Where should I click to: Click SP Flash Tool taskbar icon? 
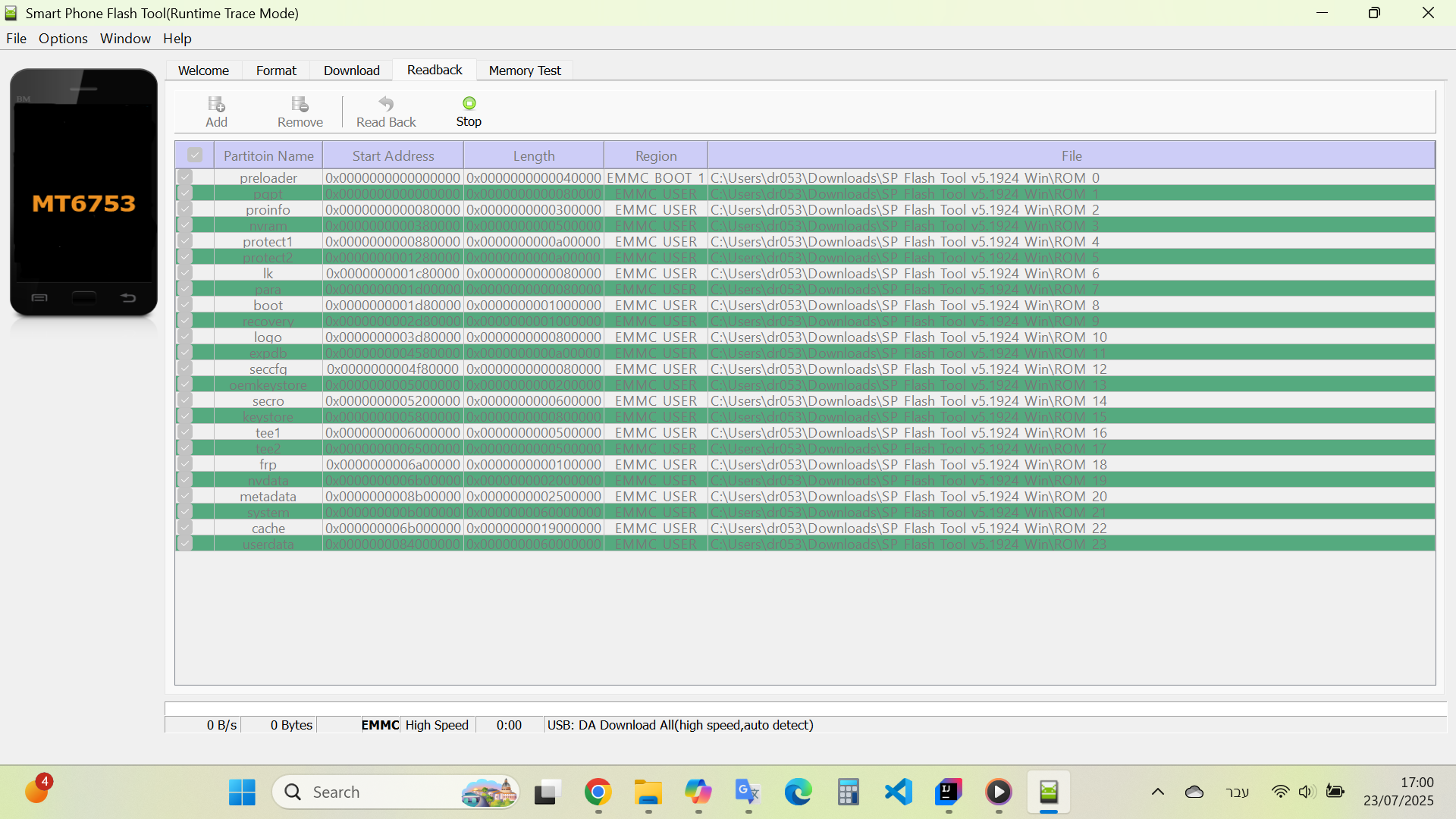pos(1048,792)
